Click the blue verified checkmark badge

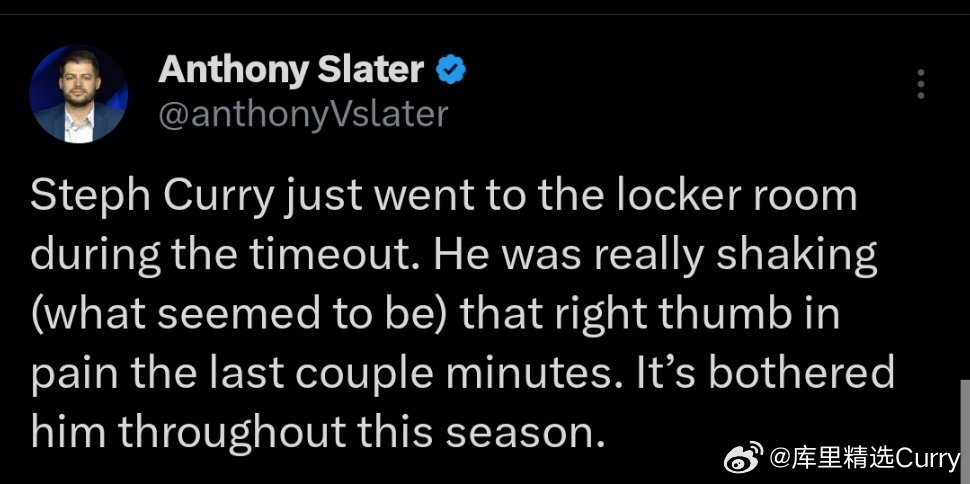coord(451,69)
